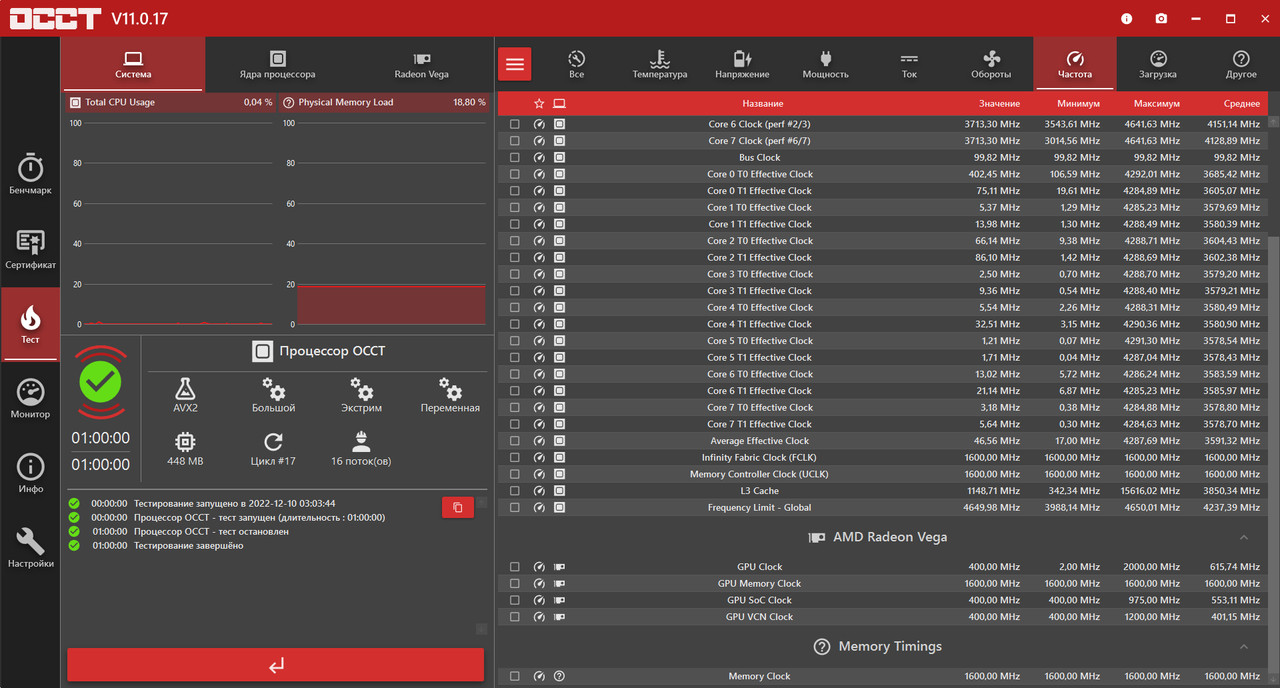Tick the Bus Clock checkbox
Viewport: 1280px width, 688px height.
[515, 157]
